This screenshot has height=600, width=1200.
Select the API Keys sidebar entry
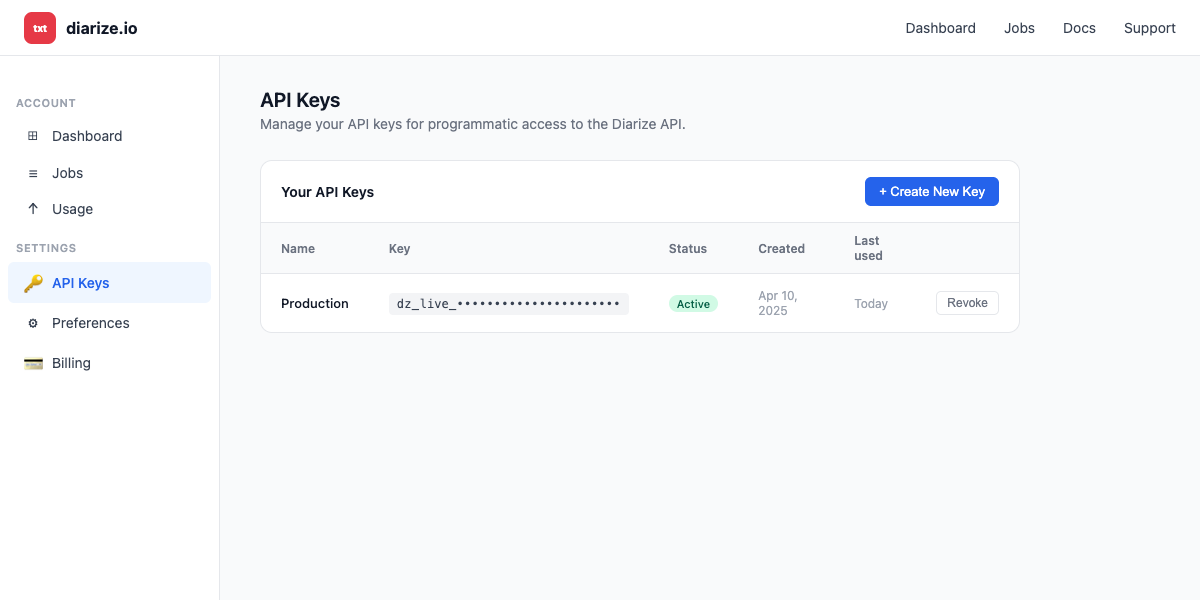[80, 283]
